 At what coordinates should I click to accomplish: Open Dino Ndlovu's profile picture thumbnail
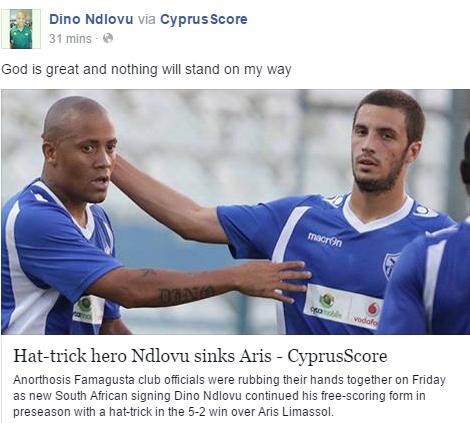(x=21, y=29)
